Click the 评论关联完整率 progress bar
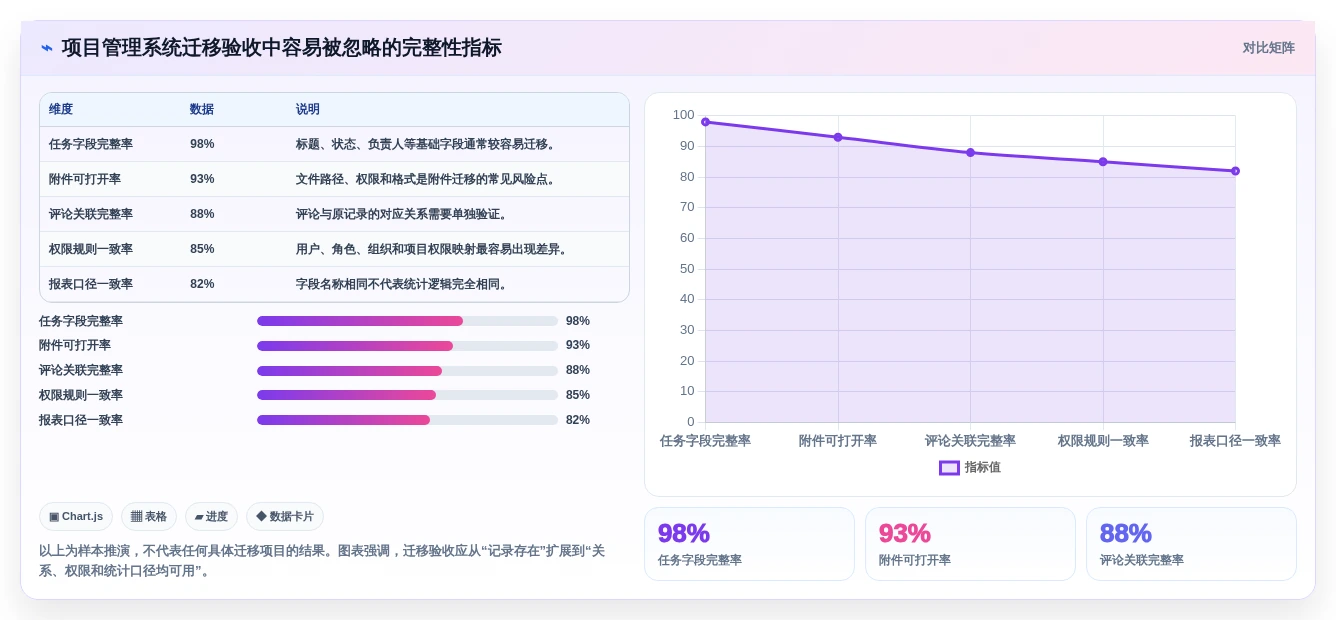Screen dimensions: 1336x620 pos(407,371)
